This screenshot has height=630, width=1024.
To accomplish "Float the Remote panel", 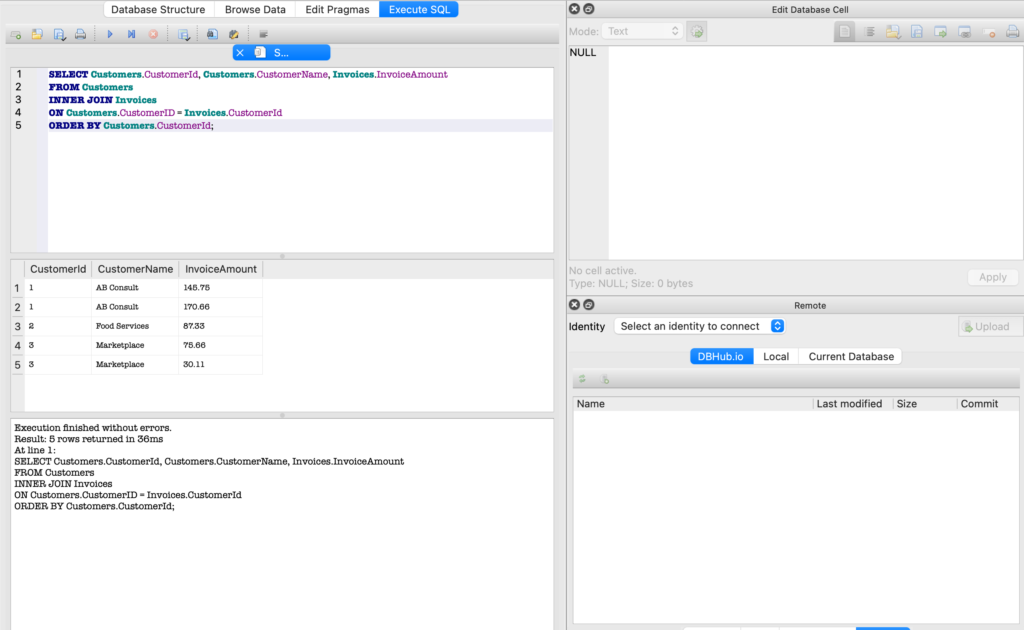I will pos(588,305).
